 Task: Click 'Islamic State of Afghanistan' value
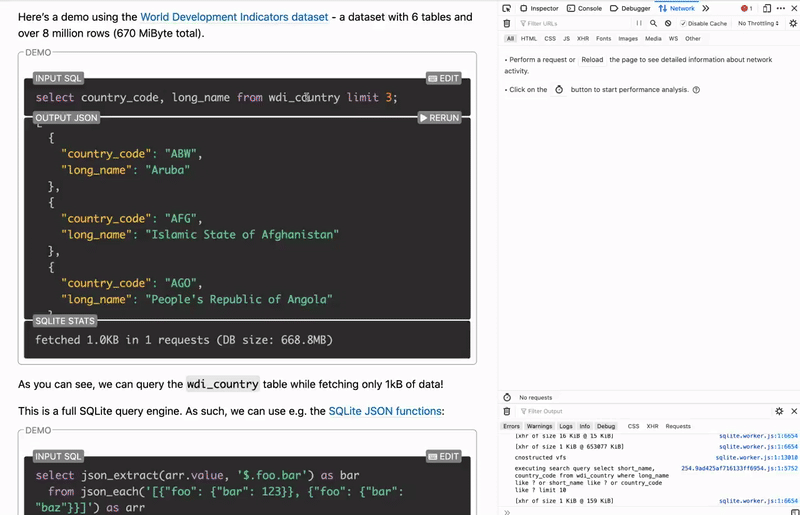[242, 235]
